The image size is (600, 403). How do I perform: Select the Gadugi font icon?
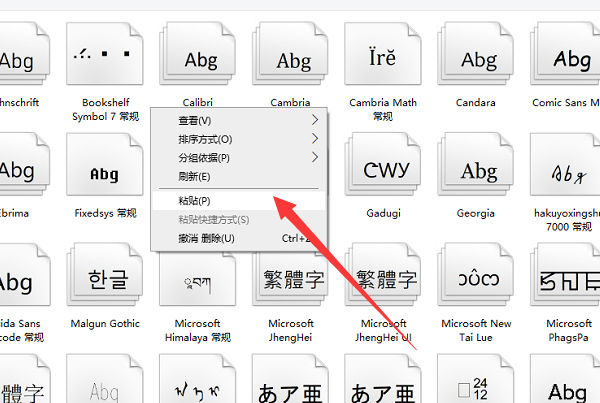tap(383, 164)
